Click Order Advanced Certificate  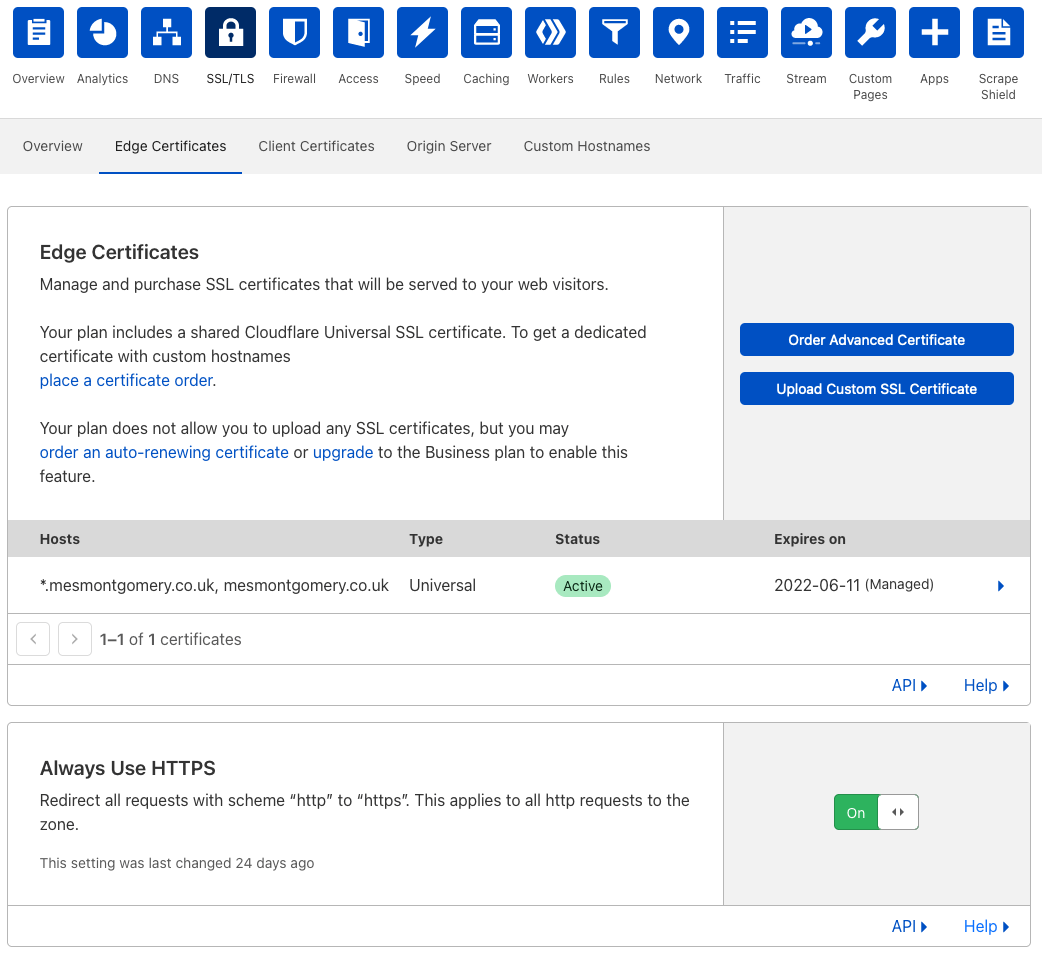[x=876, y=339]
